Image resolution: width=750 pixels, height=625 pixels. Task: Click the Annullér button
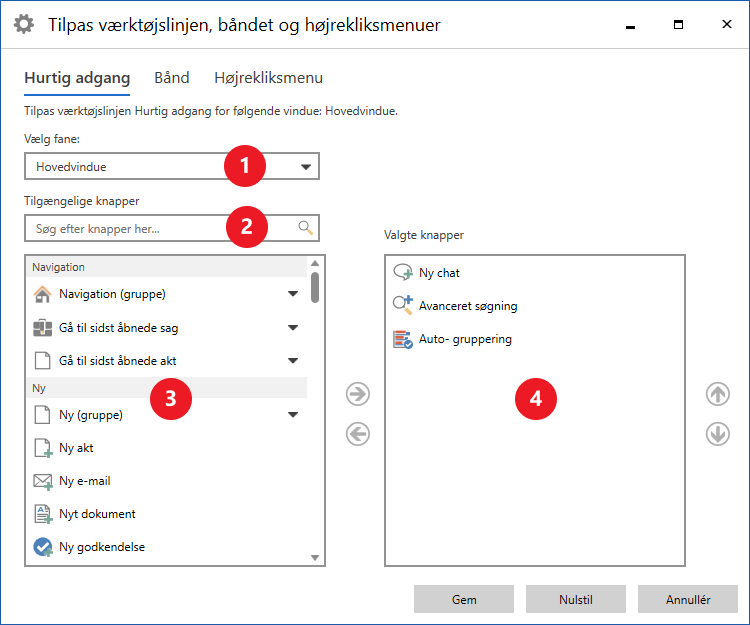point(688,599)
